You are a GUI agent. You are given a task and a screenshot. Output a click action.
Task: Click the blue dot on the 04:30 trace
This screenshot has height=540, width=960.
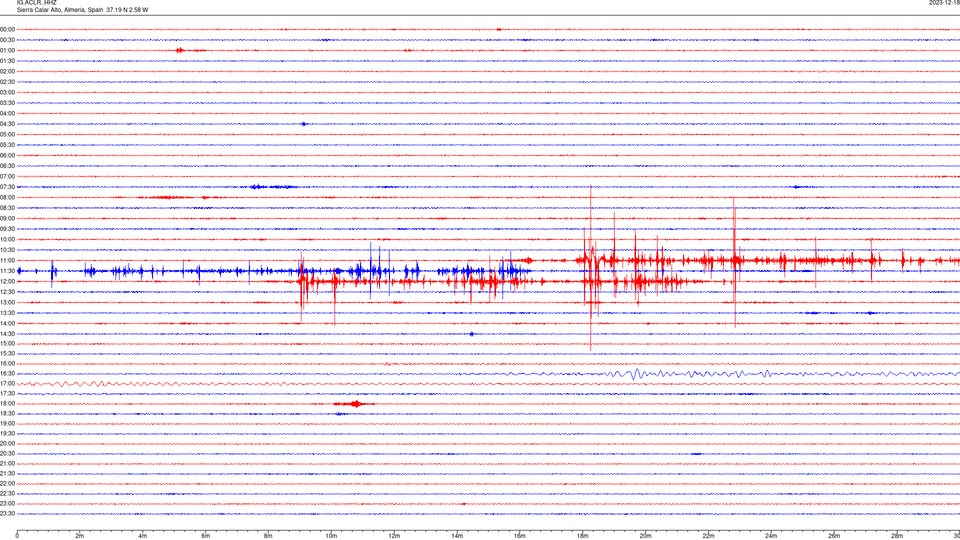pos(304,124)
